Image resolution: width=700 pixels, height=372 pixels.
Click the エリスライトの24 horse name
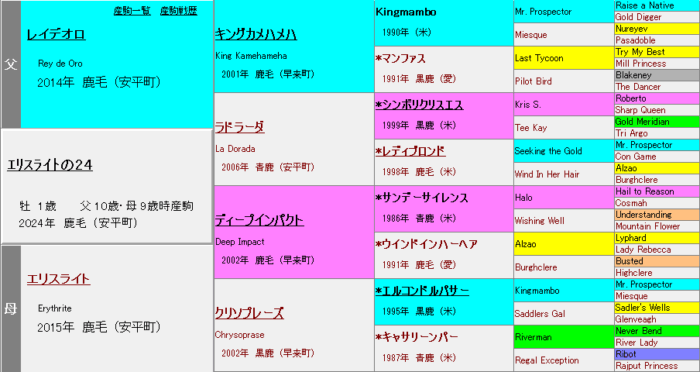click(50, 165)
